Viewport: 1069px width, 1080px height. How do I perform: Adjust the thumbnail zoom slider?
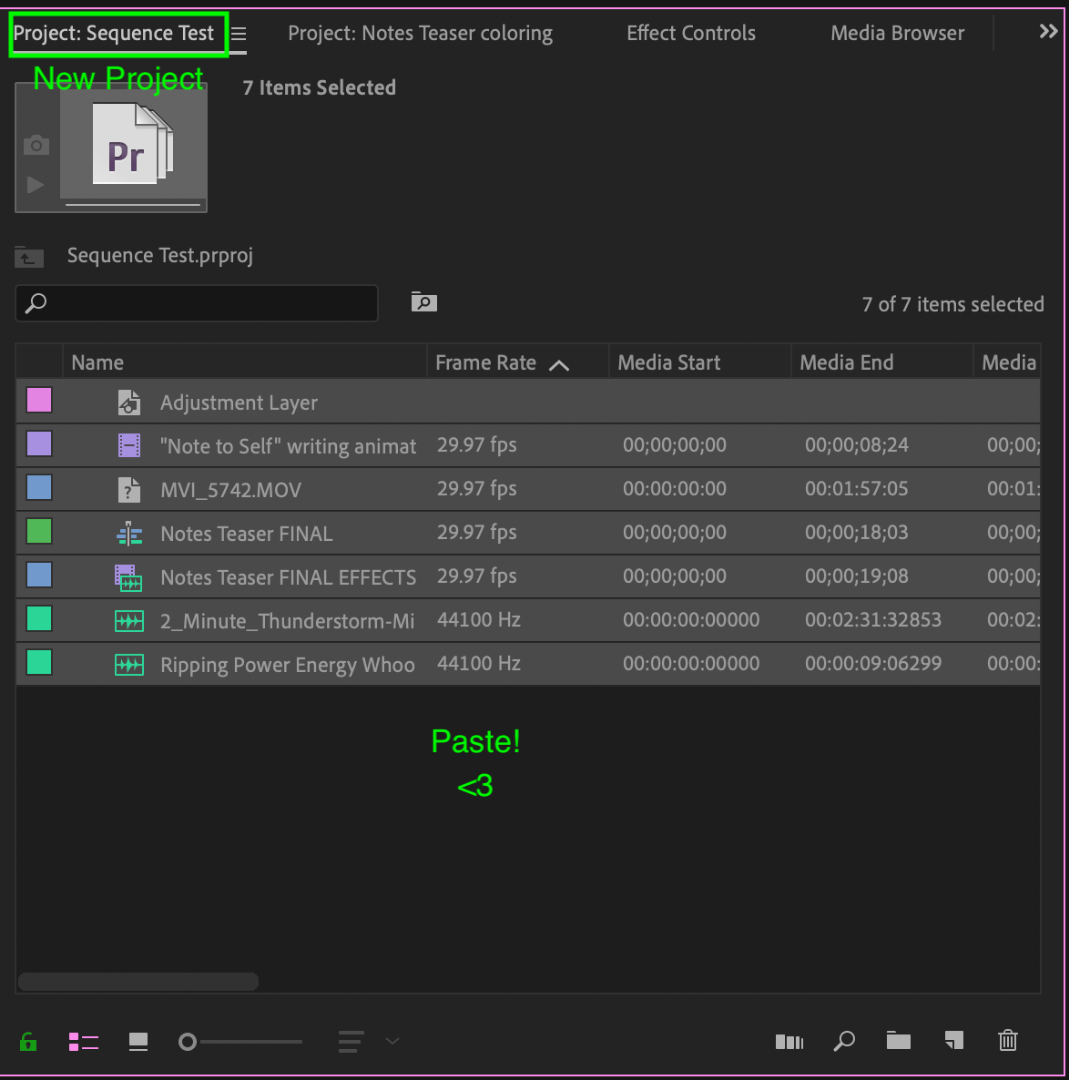(x=239, y=1041)
